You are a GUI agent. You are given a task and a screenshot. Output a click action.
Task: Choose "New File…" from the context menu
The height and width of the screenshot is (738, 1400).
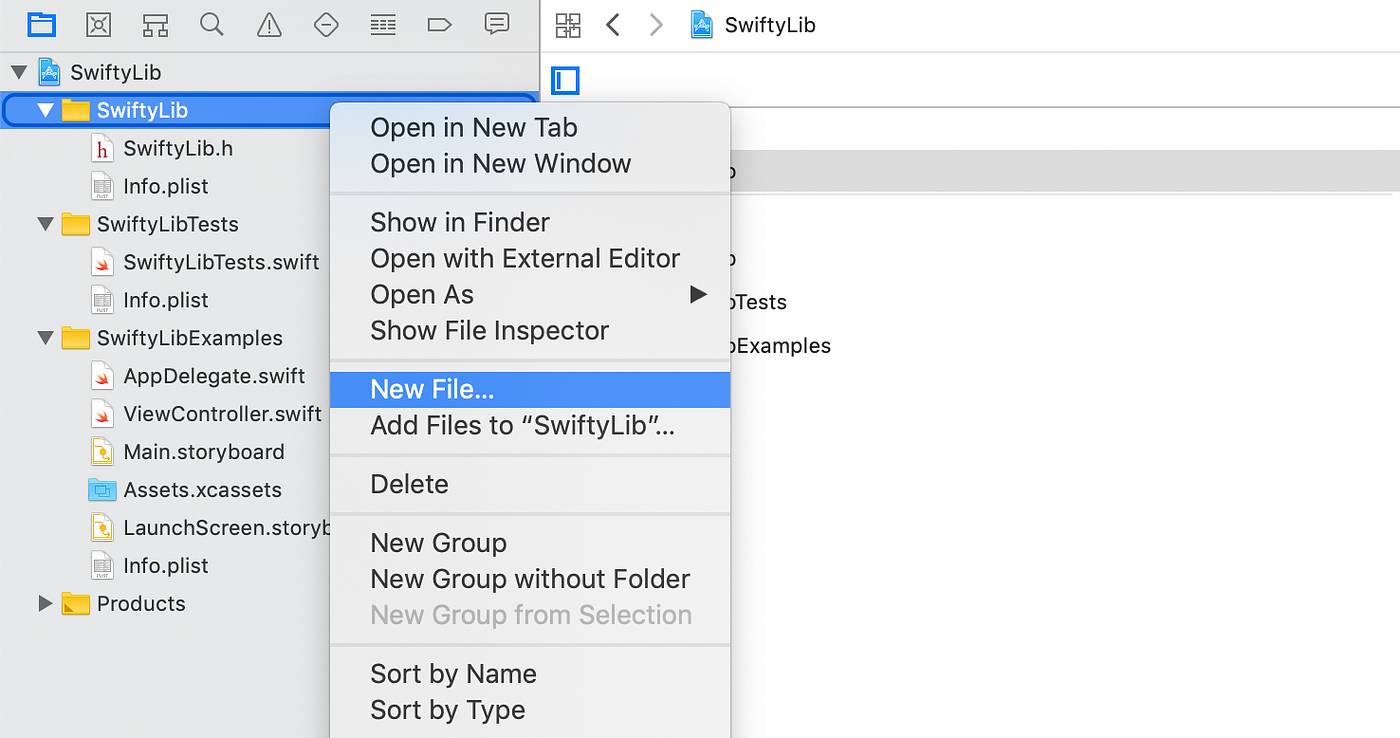coord(431,389)
